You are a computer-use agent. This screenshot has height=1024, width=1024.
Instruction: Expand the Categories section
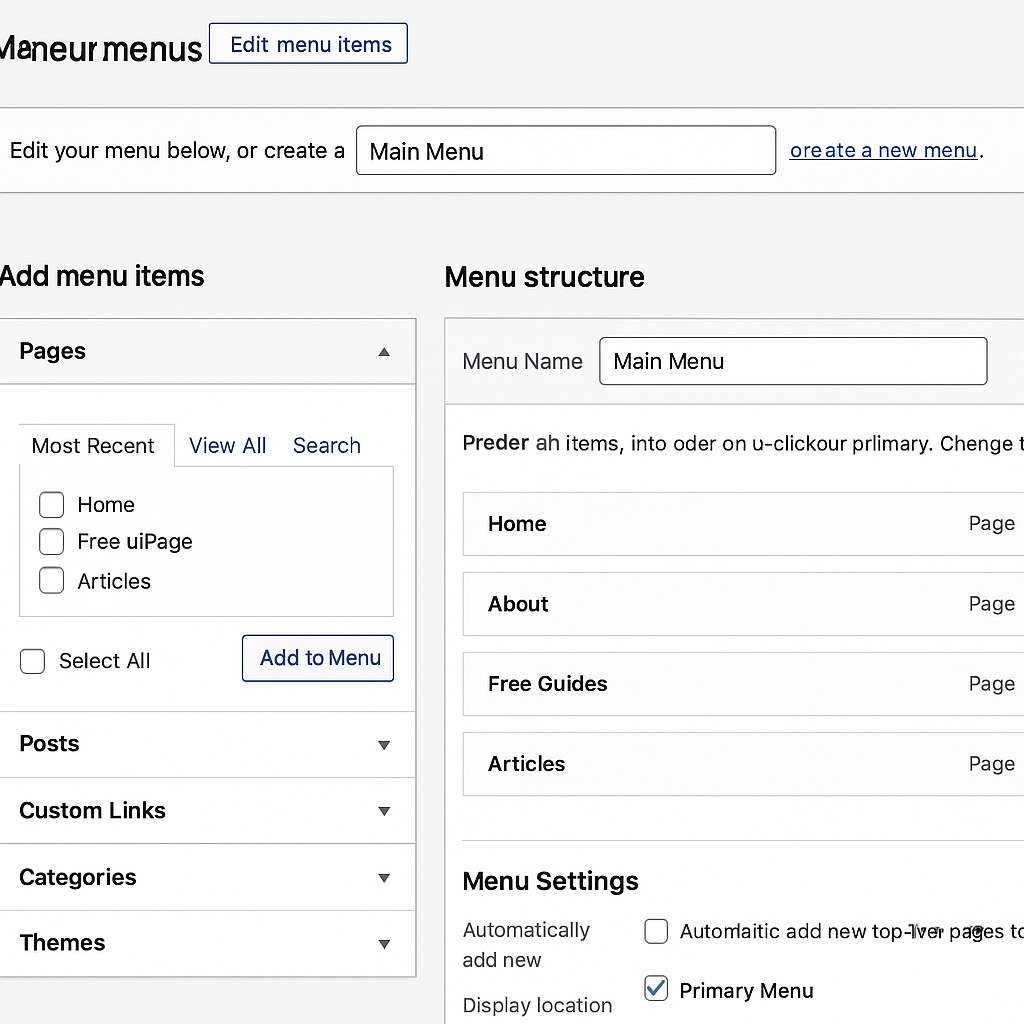tap(384, 878)
